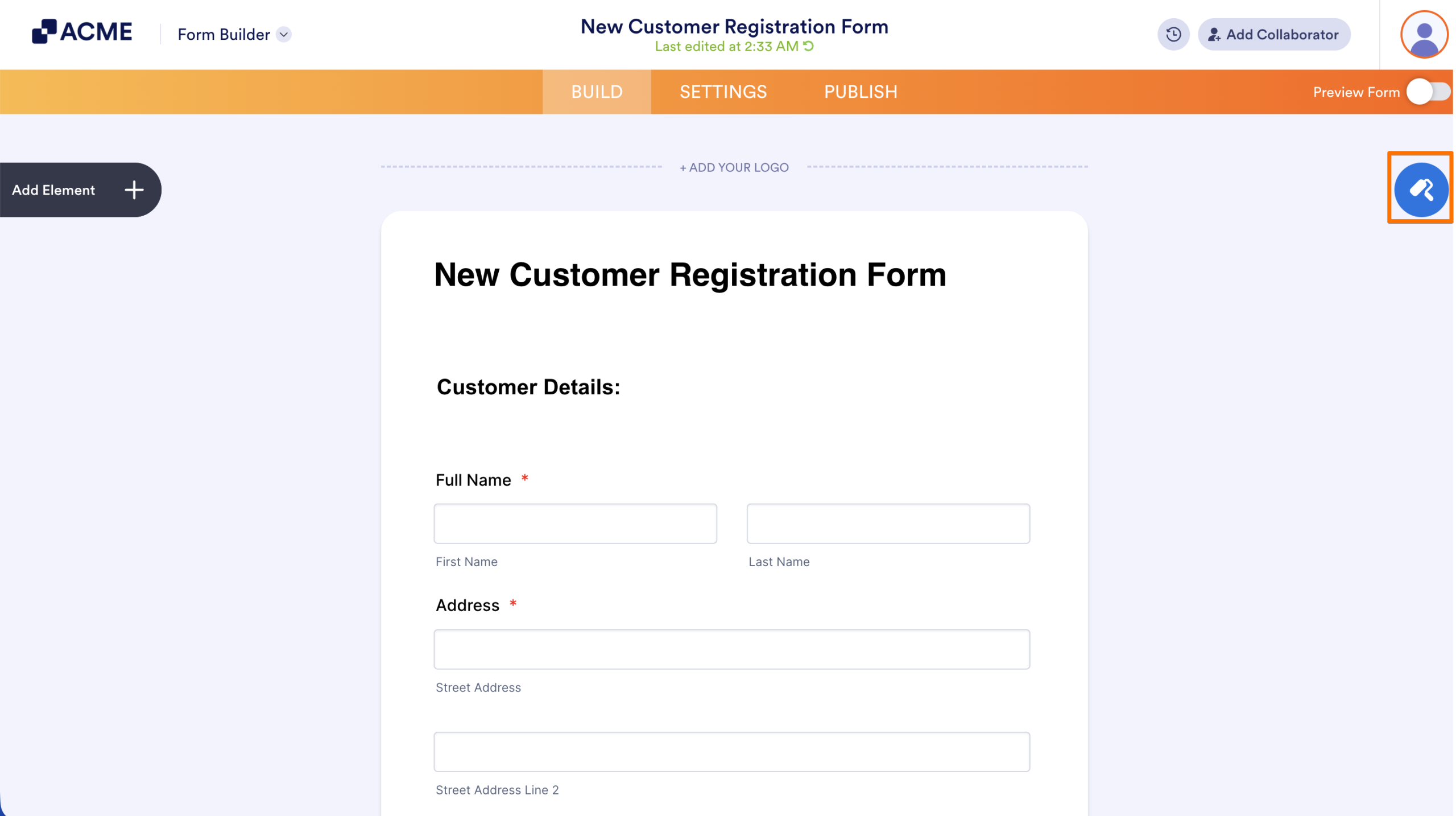Select the + ADD YOUR LOGO placeholder
Screen dimensions: 1456x816
[x=734, y=167]
